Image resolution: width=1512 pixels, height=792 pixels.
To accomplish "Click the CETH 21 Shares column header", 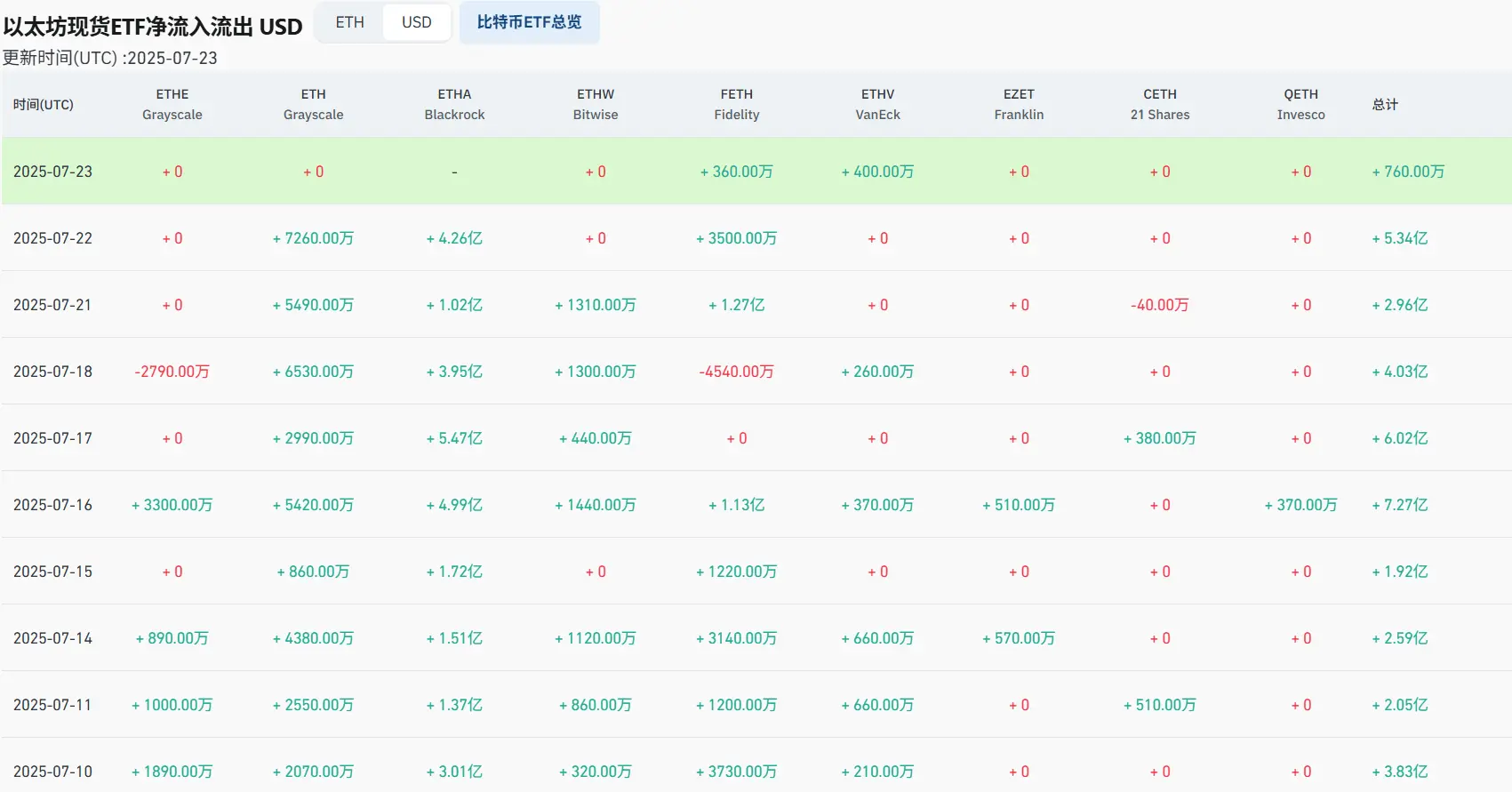I will 1160,104.
